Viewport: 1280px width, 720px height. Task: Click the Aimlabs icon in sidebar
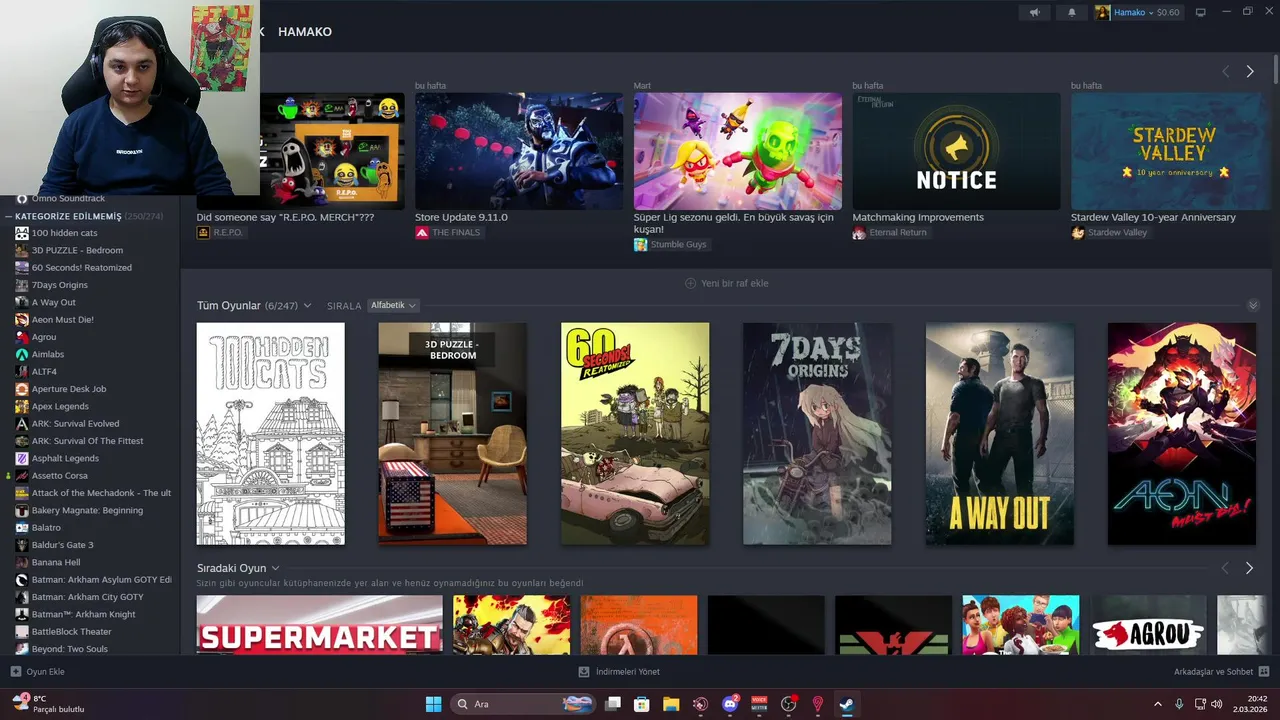(22, 354)
